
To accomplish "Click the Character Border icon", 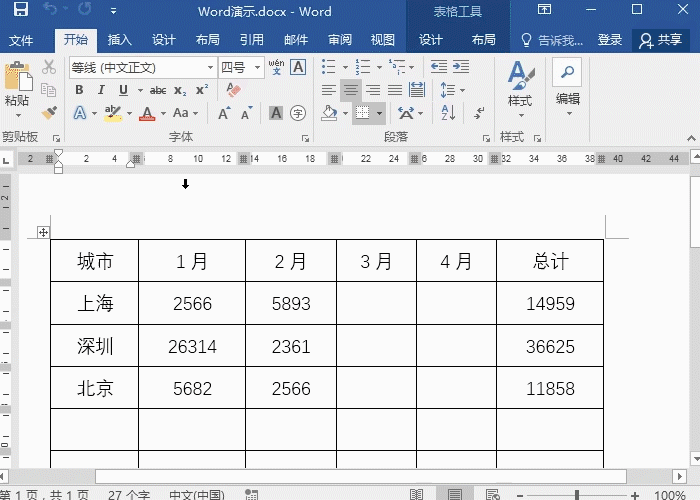I will [298, 67].
